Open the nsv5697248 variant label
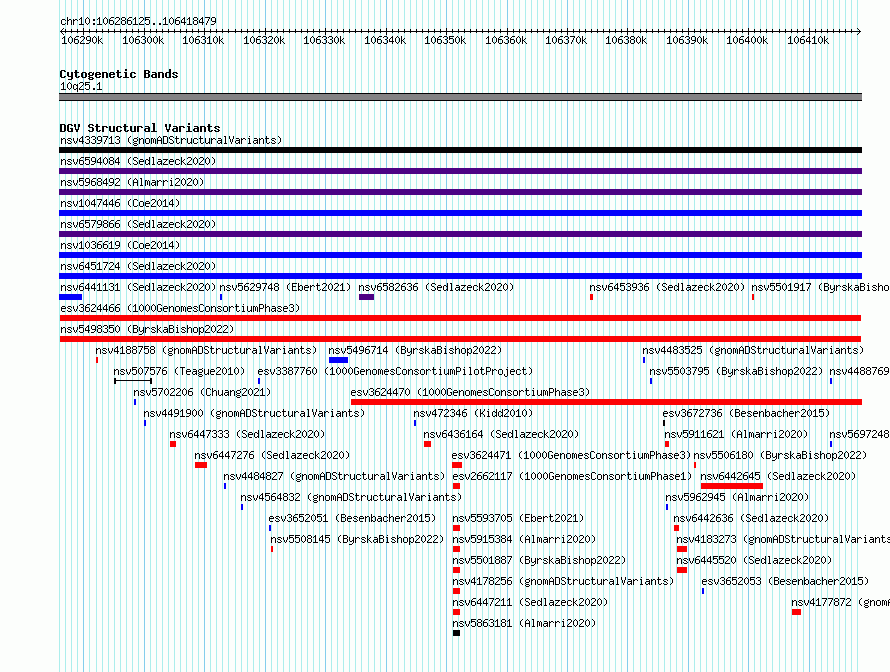This screenshot has height=672, width=890. click(859, 434)
